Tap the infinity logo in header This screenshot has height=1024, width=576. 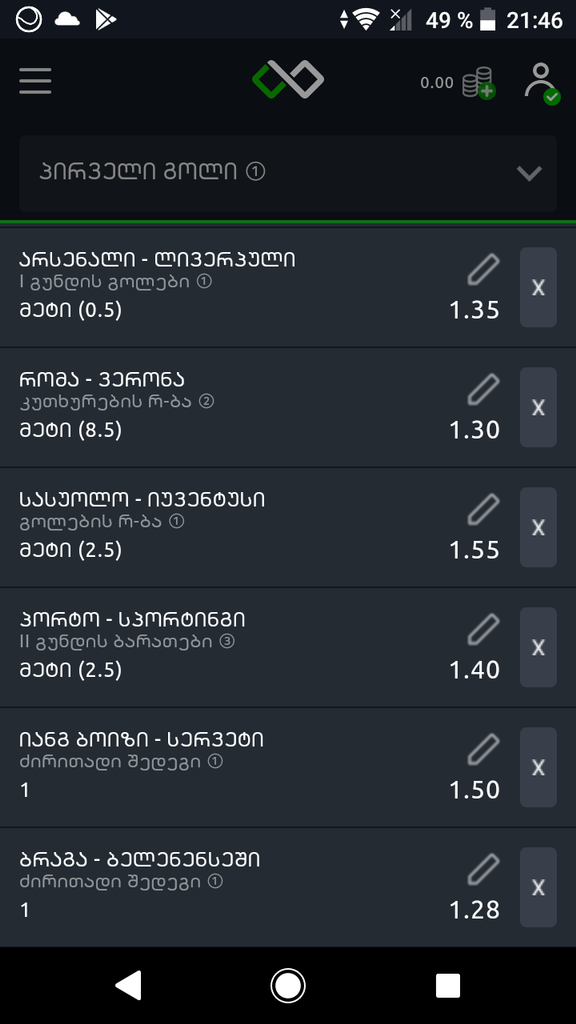coord(288,80)
